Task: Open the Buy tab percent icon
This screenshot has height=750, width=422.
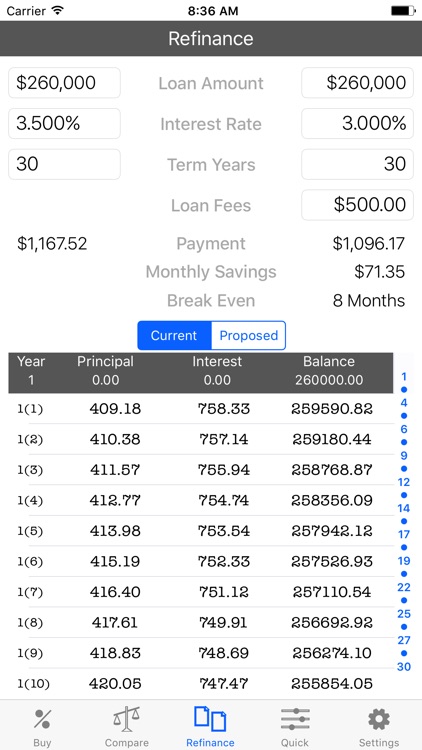Action: click(43, 720)
